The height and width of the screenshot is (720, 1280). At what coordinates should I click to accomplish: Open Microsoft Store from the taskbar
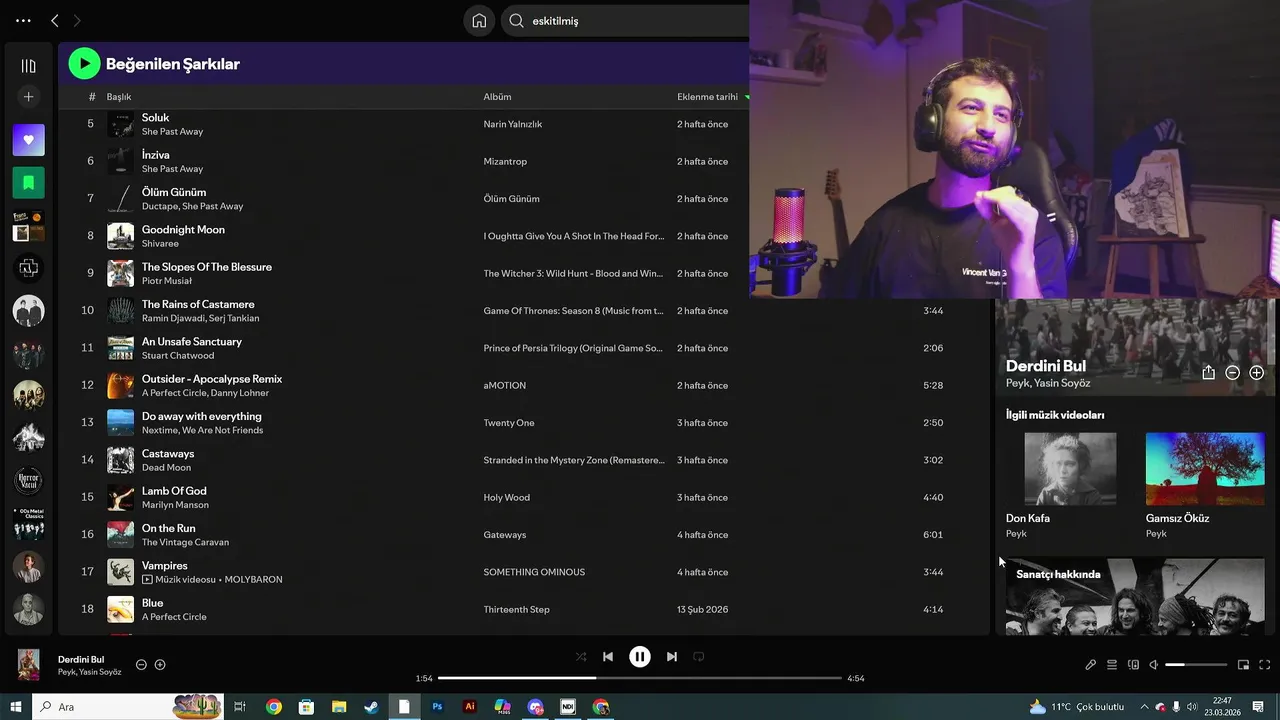pyautogui.click(x=306, y=707)
